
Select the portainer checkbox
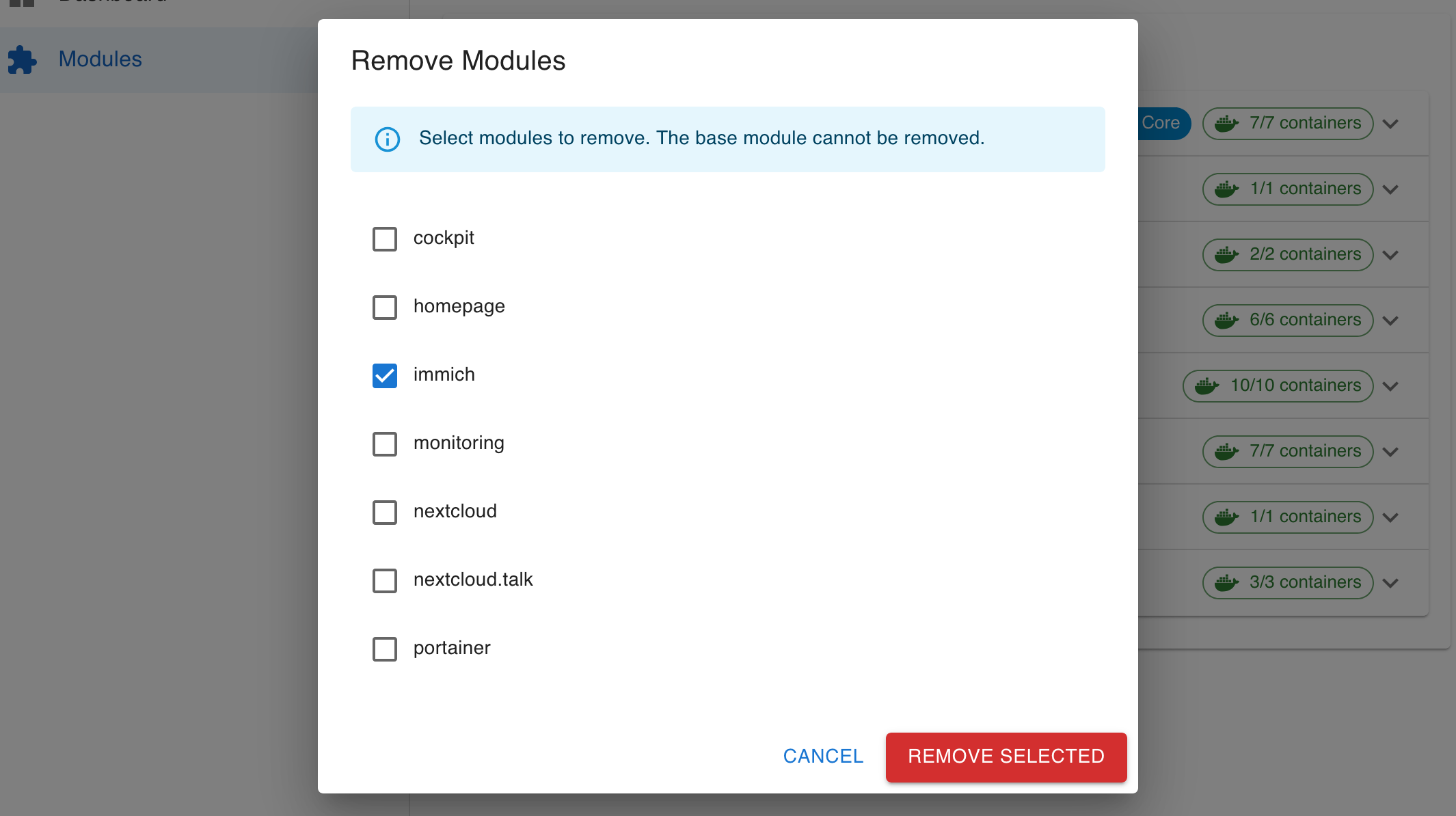coord(385,649)
